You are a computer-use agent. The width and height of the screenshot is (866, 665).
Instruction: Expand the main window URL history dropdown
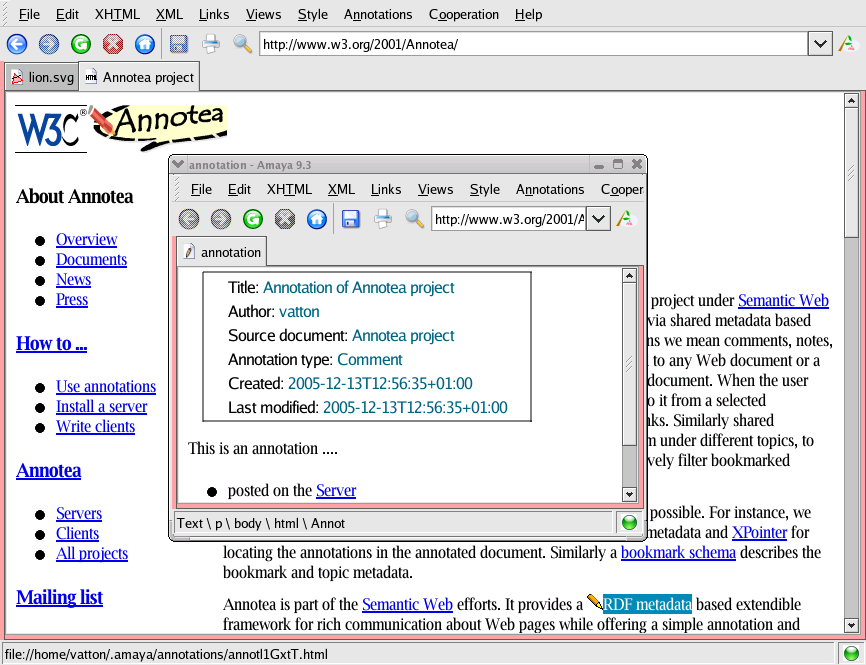820,44
